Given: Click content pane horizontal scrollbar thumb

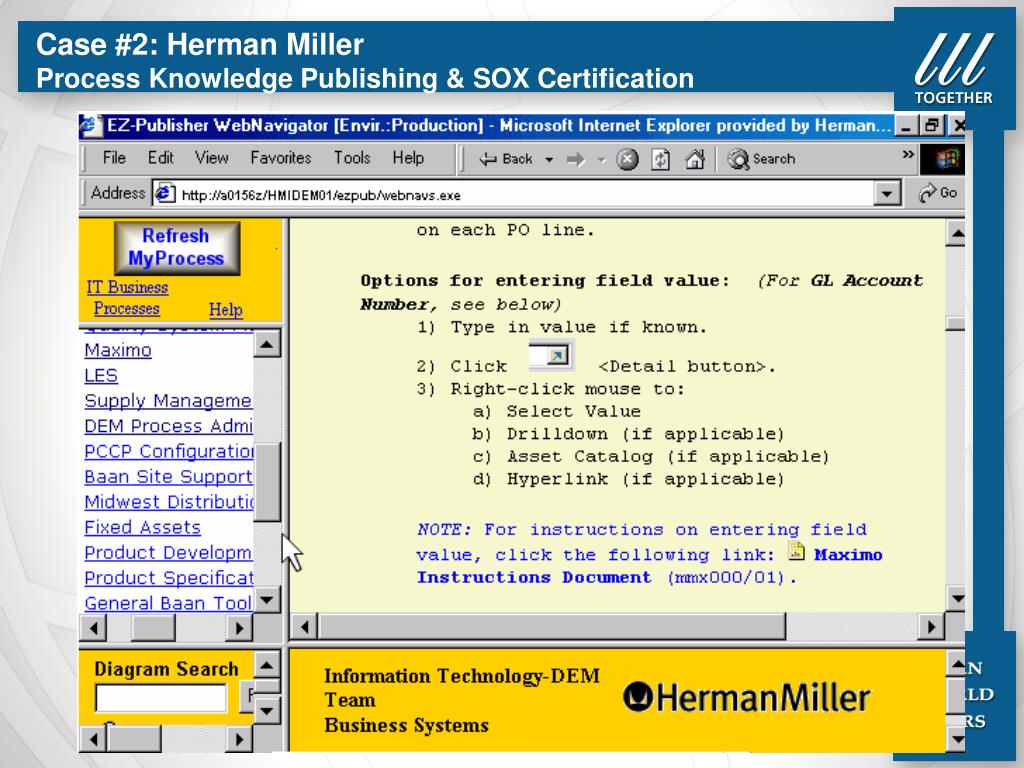Looking at the screenshot, I should [552, 628].
